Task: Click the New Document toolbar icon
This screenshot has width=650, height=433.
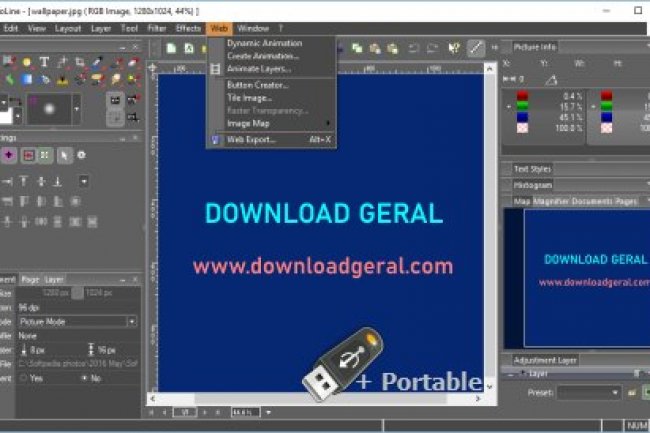Action: 171,48
